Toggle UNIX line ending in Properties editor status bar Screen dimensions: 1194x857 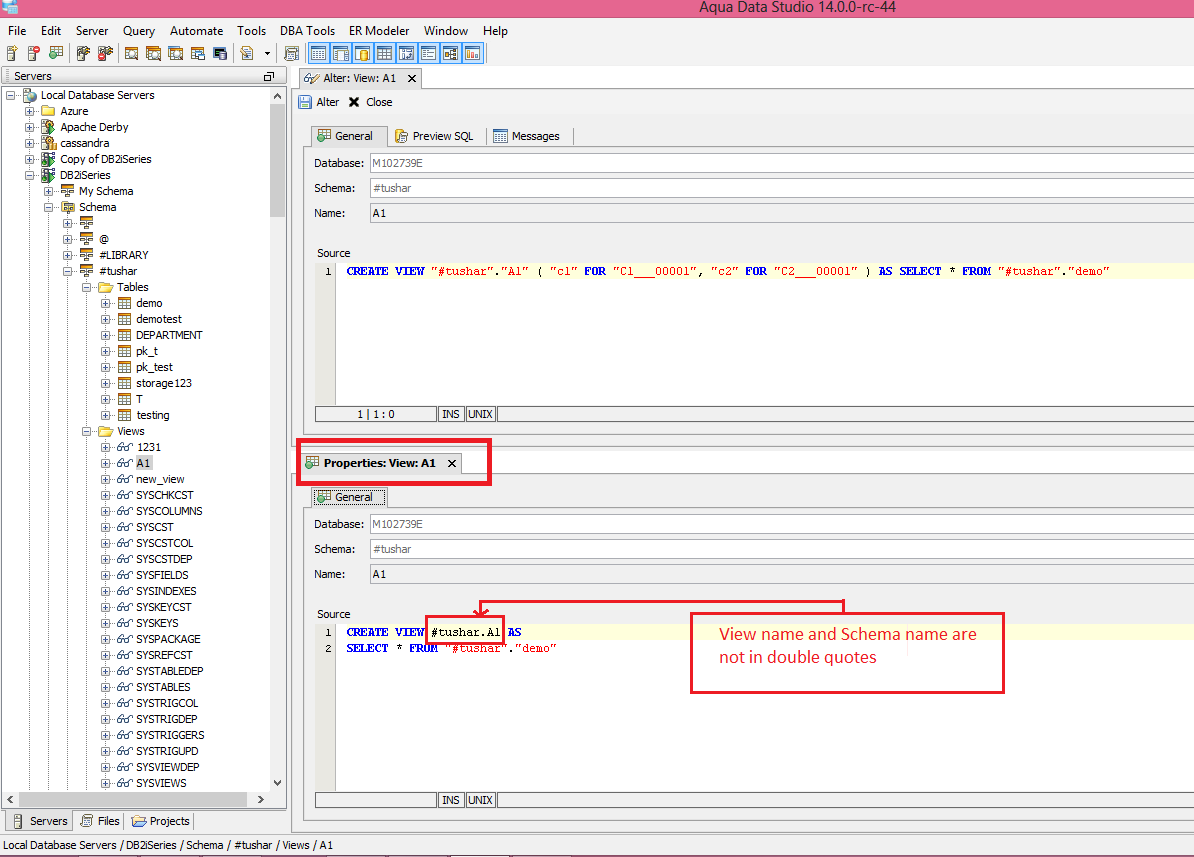click(x=480, y=800)
